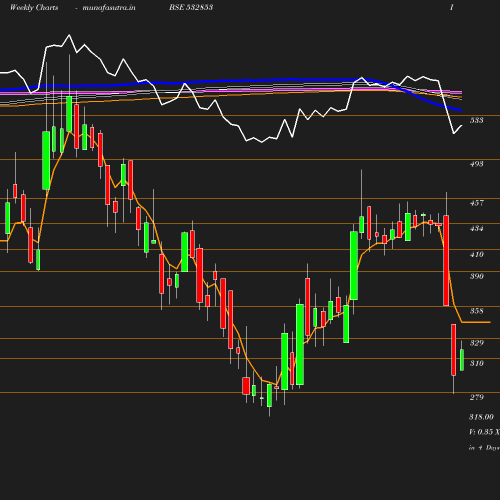Click the 434 price axis label
500x500 pixels.
(x=476, y=228)
